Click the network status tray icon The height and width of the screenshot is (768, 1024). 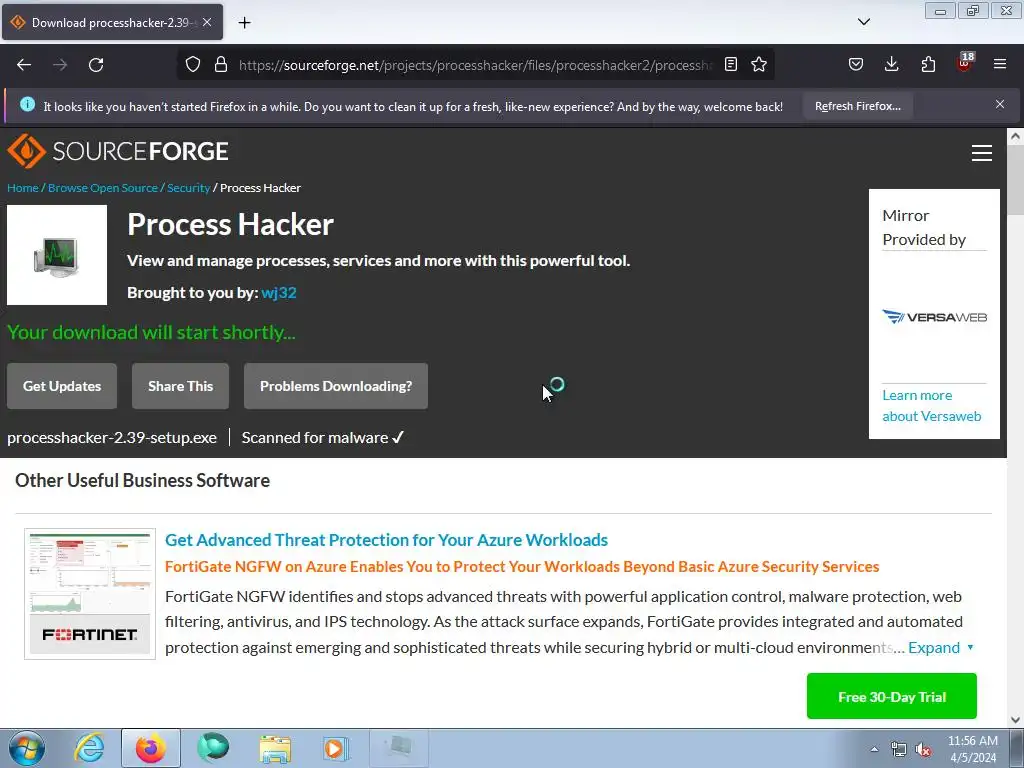tap(899, 749)
